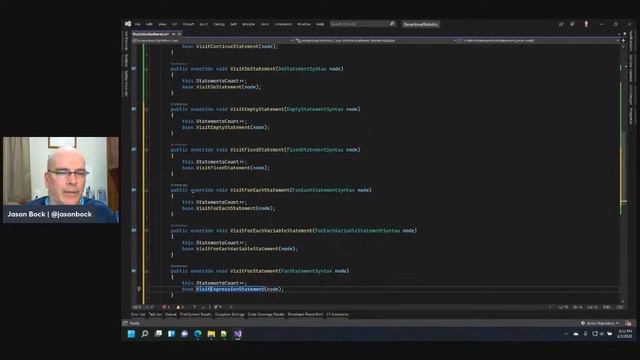Open the Tools menu
This screenshot has height=360, width=640.
pos(265,24)
